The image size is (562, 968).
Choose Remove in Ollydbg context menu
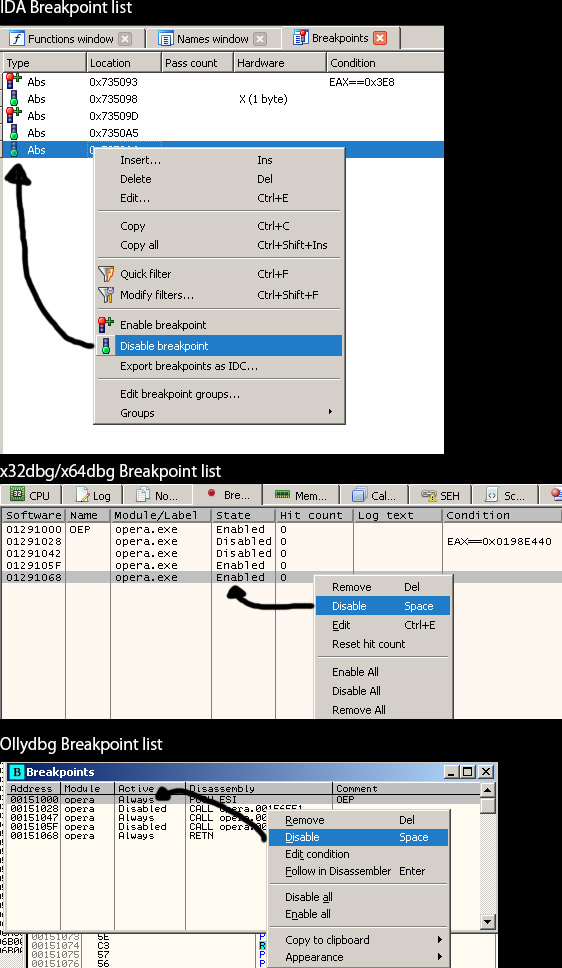[x=358, y=820]
